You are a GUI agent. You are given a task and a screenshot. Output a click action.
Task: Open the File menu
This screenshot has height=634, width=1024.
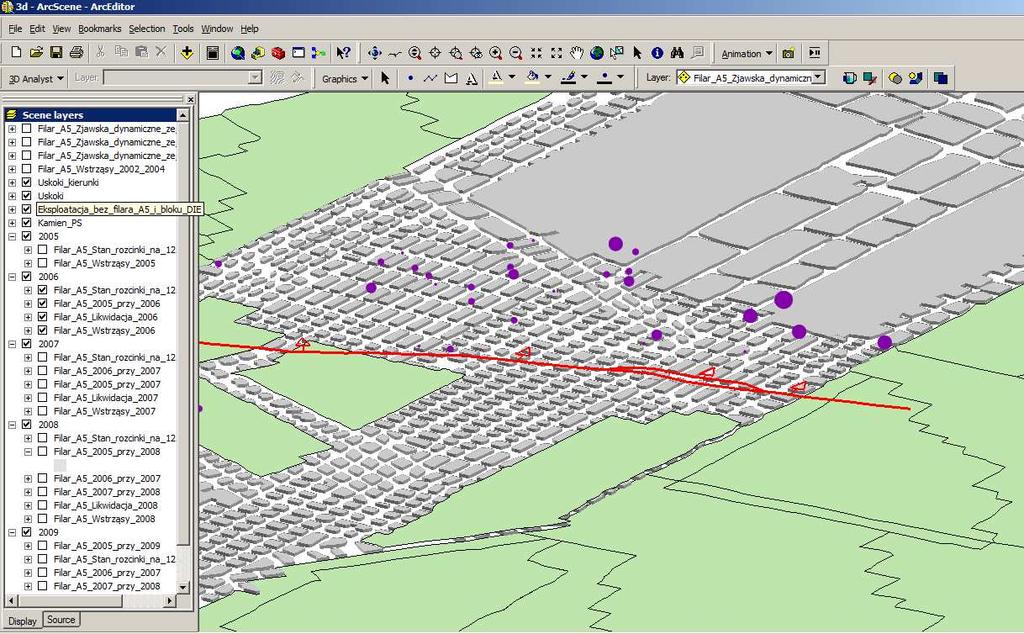click(15, 29)
